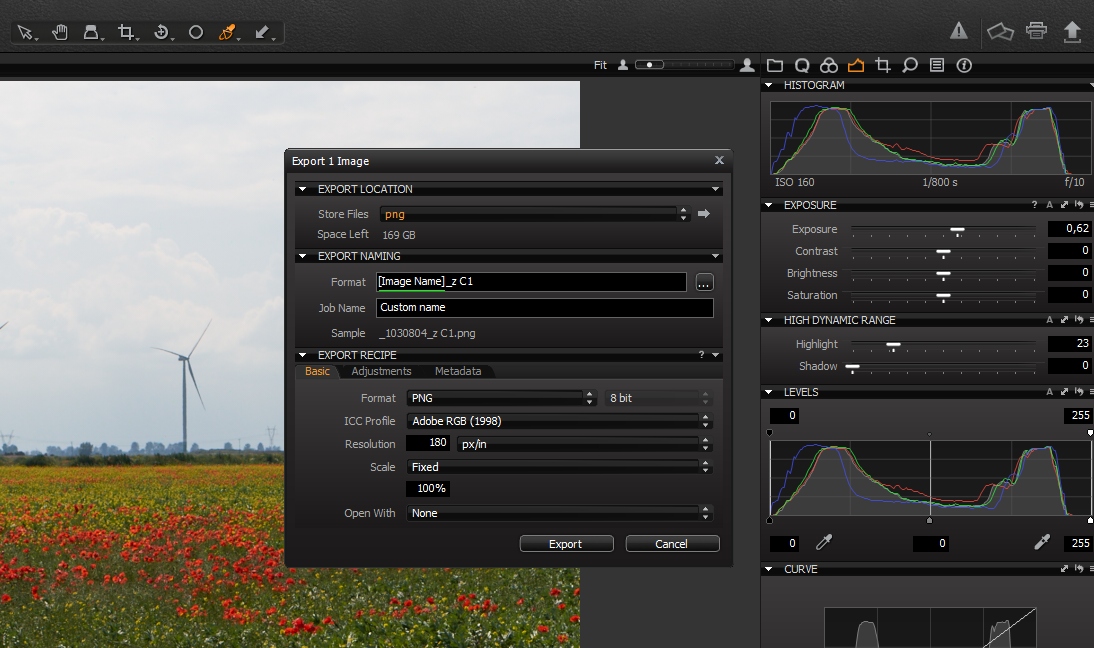Viewport: 1094px width, 648px height.
Task: Collapse the Export Location section
Action: click(x=303, y=189)
